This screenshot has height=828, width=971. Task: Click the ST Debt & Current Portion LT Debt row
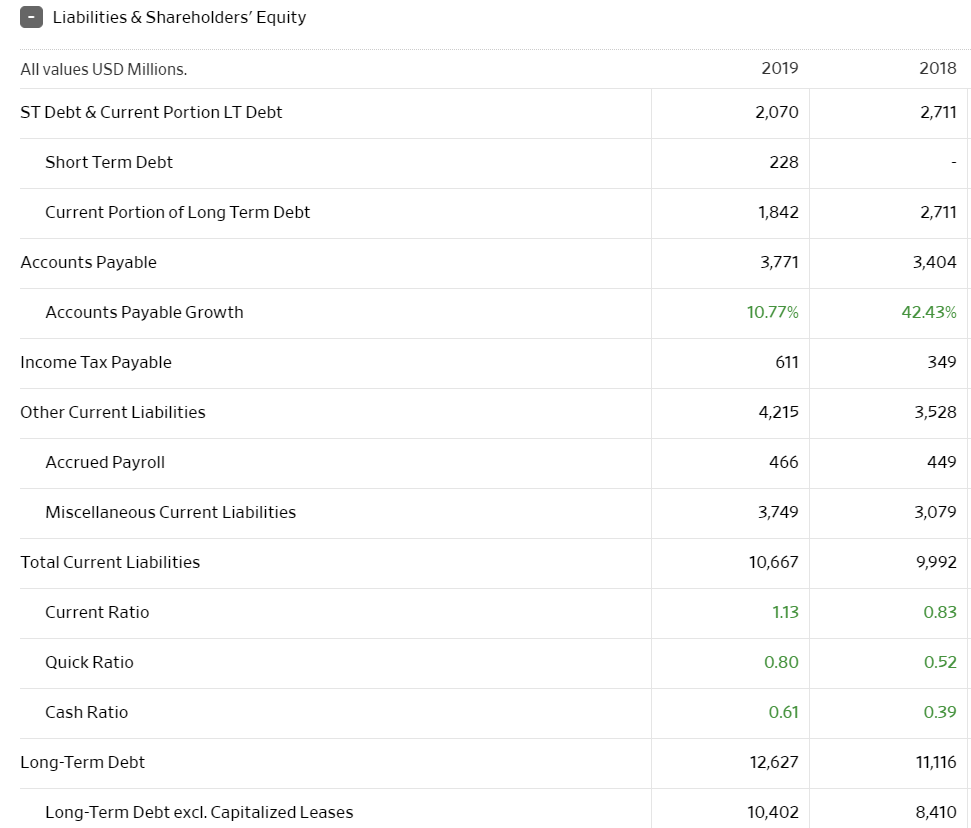[151, 112]
